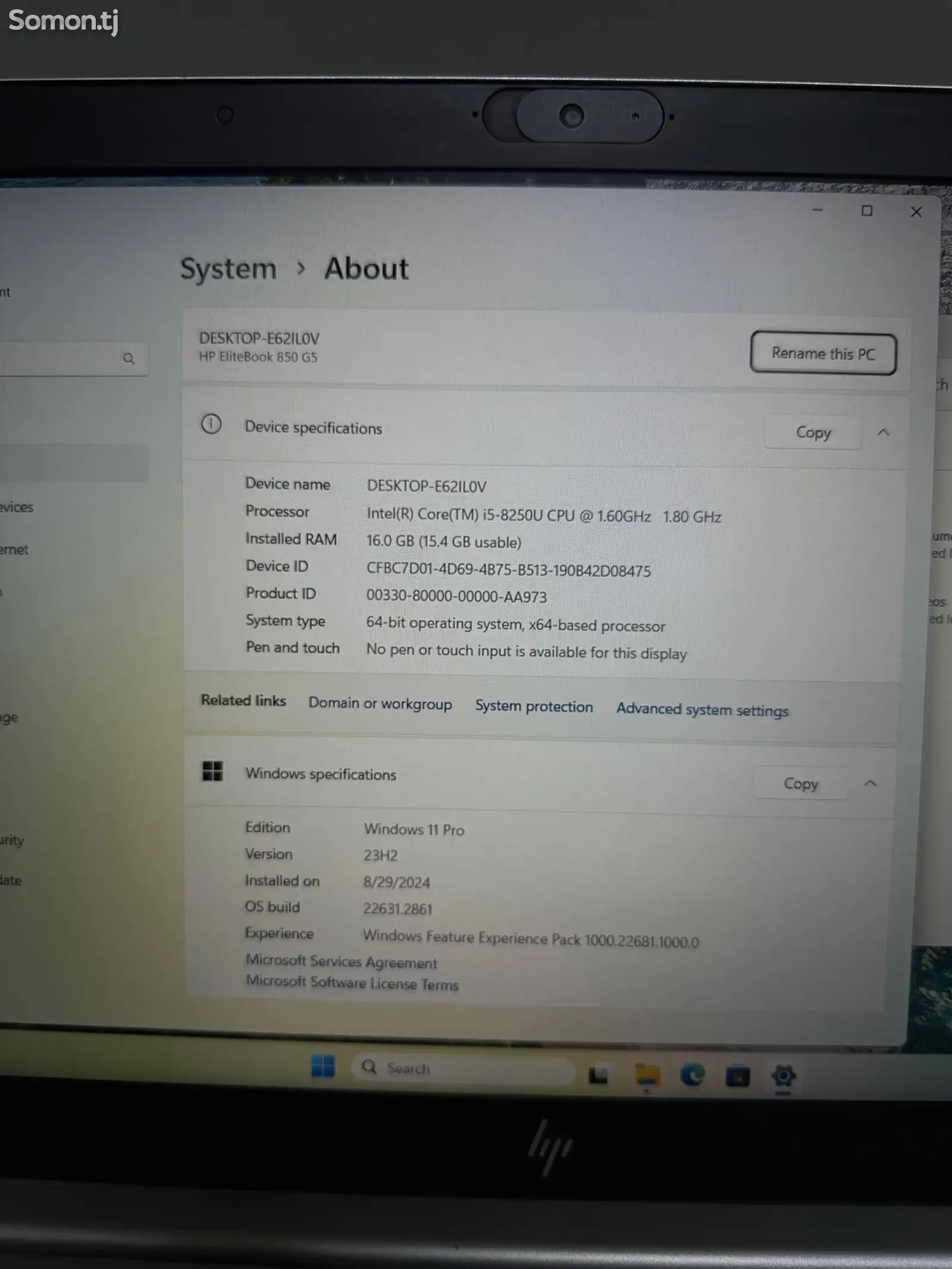This screenshot has height=1269, width=952.
Task: Open Microsoft Services Agreement link
Action: point(341,961)
